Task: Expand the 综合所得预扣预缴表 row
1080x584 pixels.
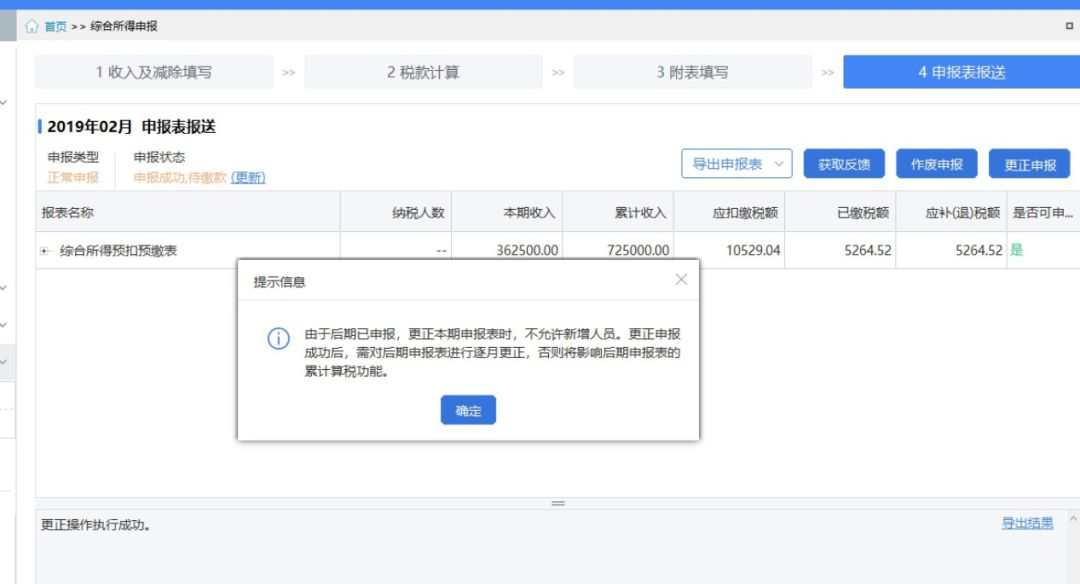Action: (45, 251)
